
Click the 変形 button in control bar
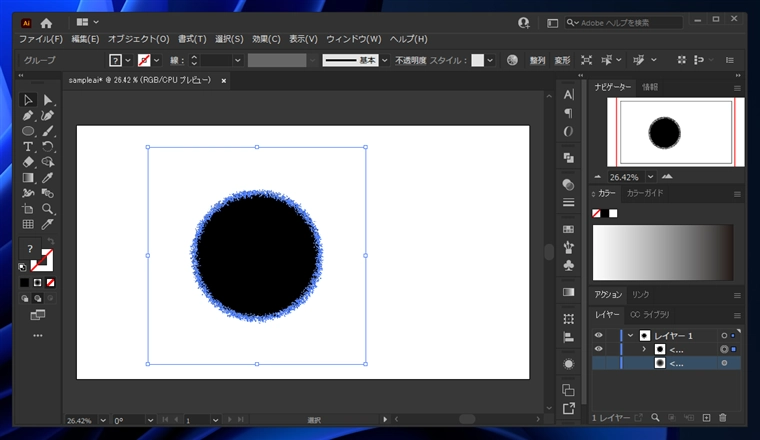point(562,60)
